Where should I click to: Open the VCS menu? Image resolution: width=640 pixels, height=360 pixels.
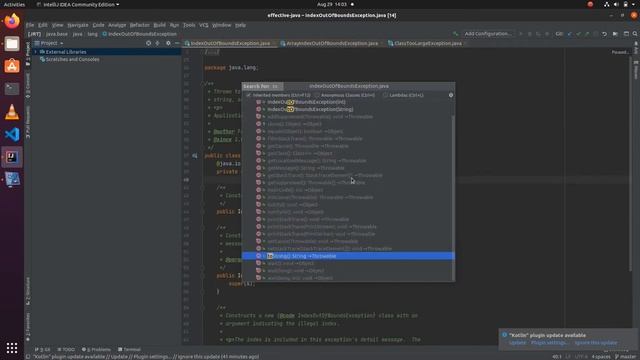tap(204, 25)
